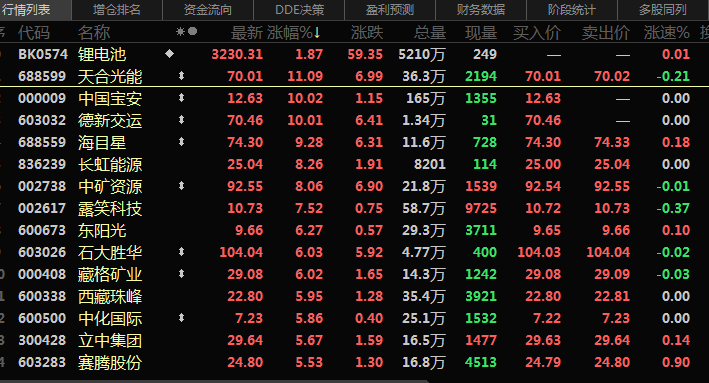Screen dimensions: 709x383
Task: Select stock 德新交运 in the list
Action: [110, 120]
